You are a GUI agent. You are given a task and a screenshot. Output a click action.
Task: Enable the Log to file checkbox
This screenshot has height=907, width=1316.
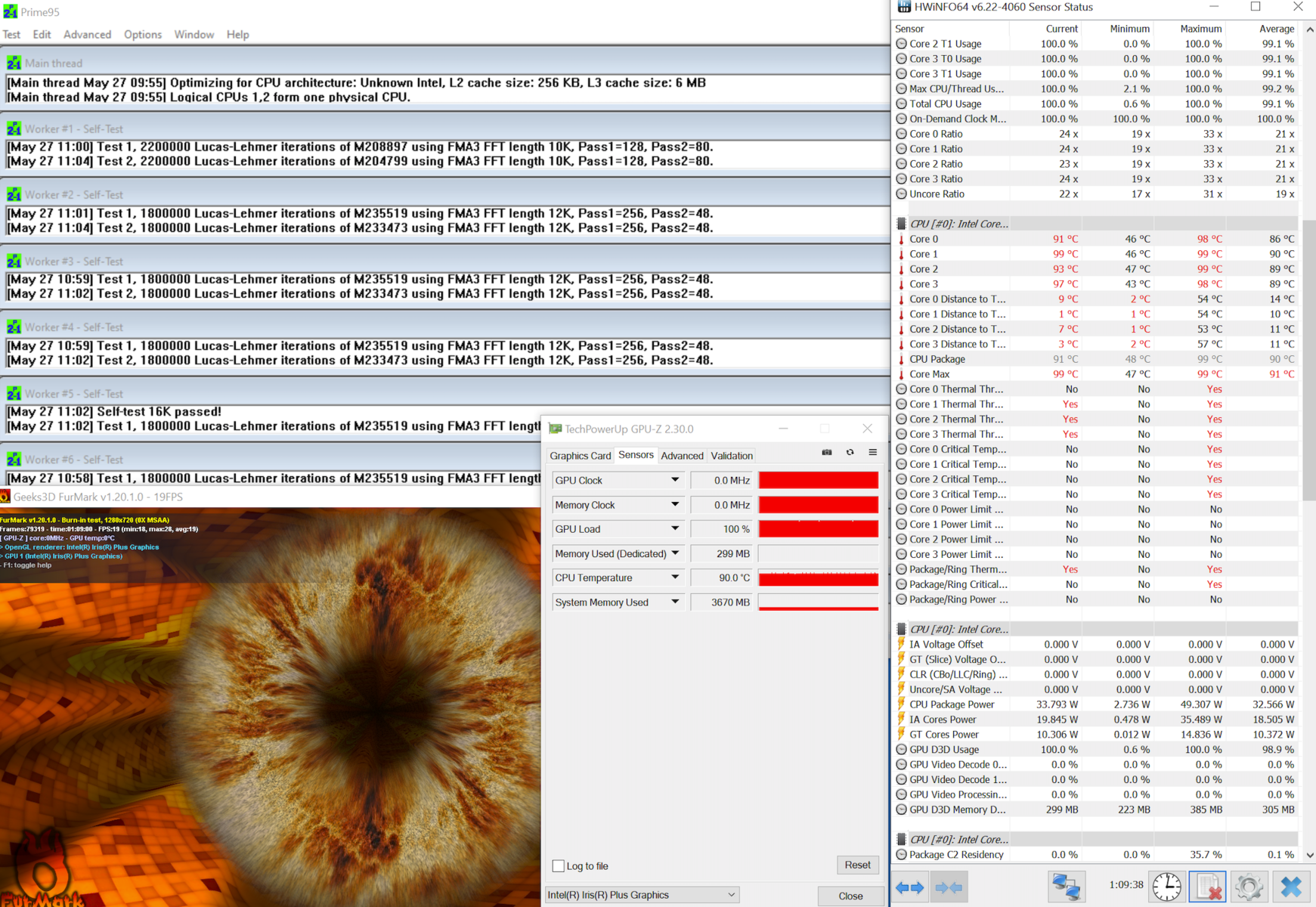(558, 865)
